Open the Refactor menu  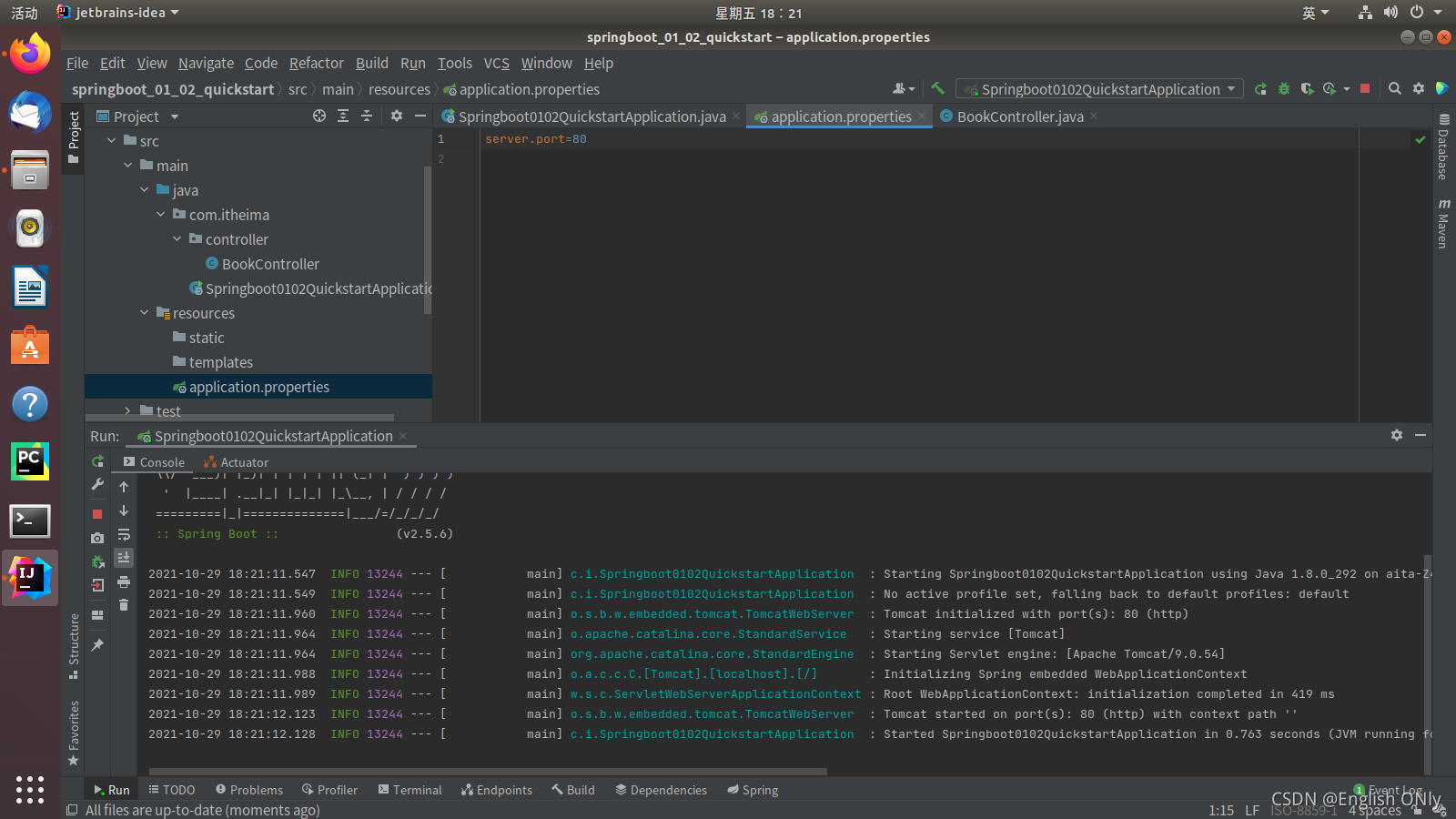(316, 63)
